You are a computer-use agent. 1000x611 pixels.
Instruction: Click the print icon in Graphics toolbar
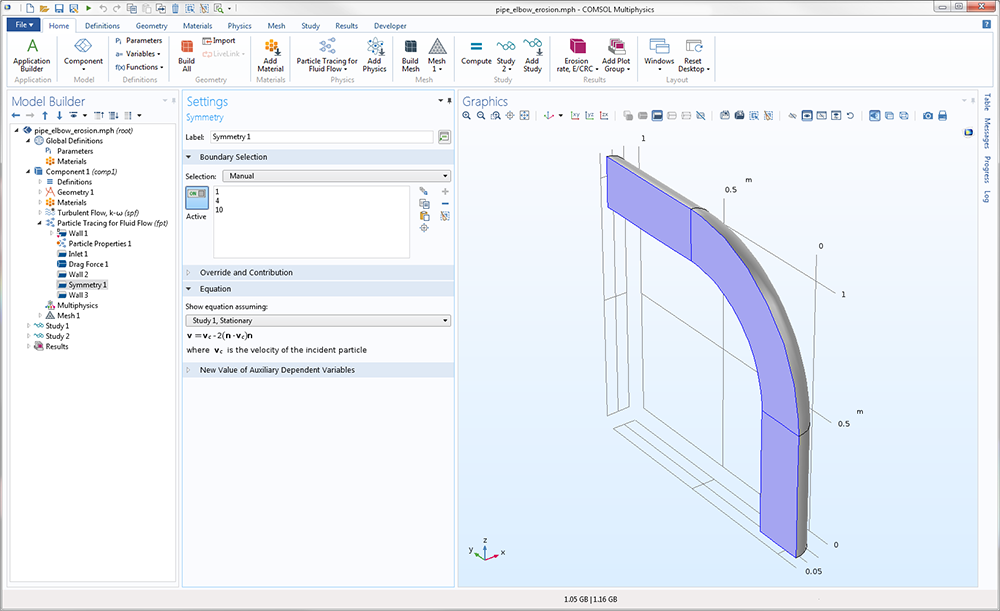pos(944,116)
